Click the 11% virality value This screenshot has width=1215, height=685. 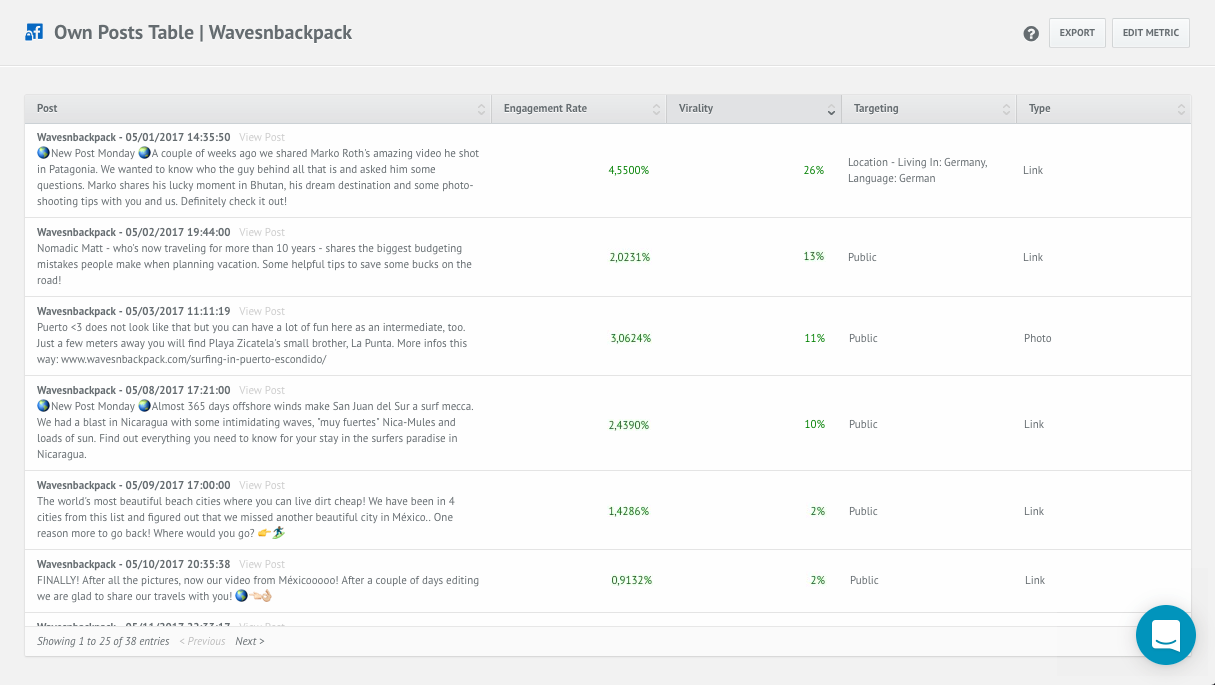click(815, 338)
